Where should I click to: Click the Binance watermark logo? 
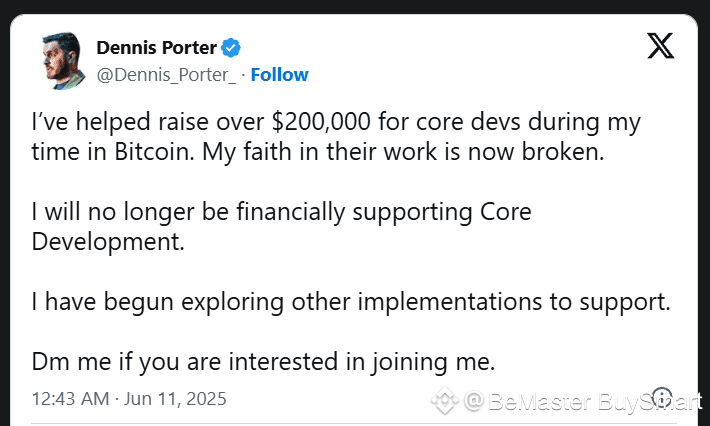click(443, 402)
